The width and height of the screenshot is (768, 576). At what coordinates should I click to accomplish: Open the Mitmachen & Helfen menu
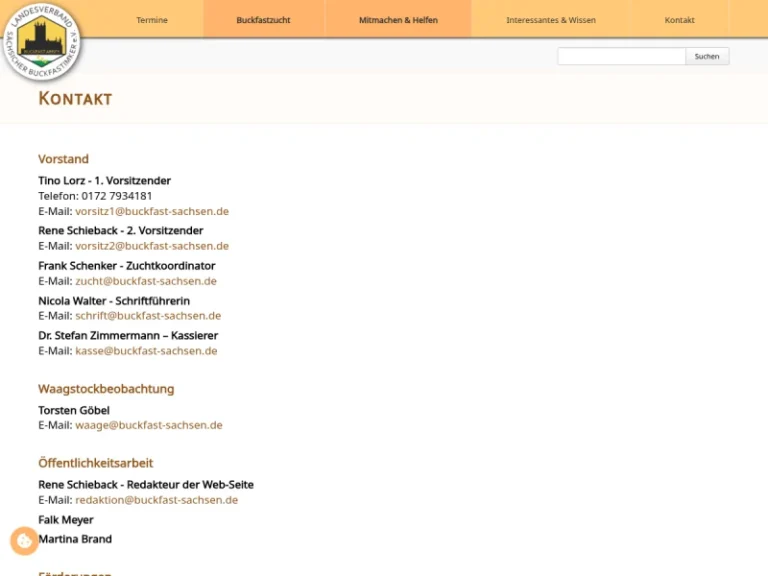click(x=398, y=20)
